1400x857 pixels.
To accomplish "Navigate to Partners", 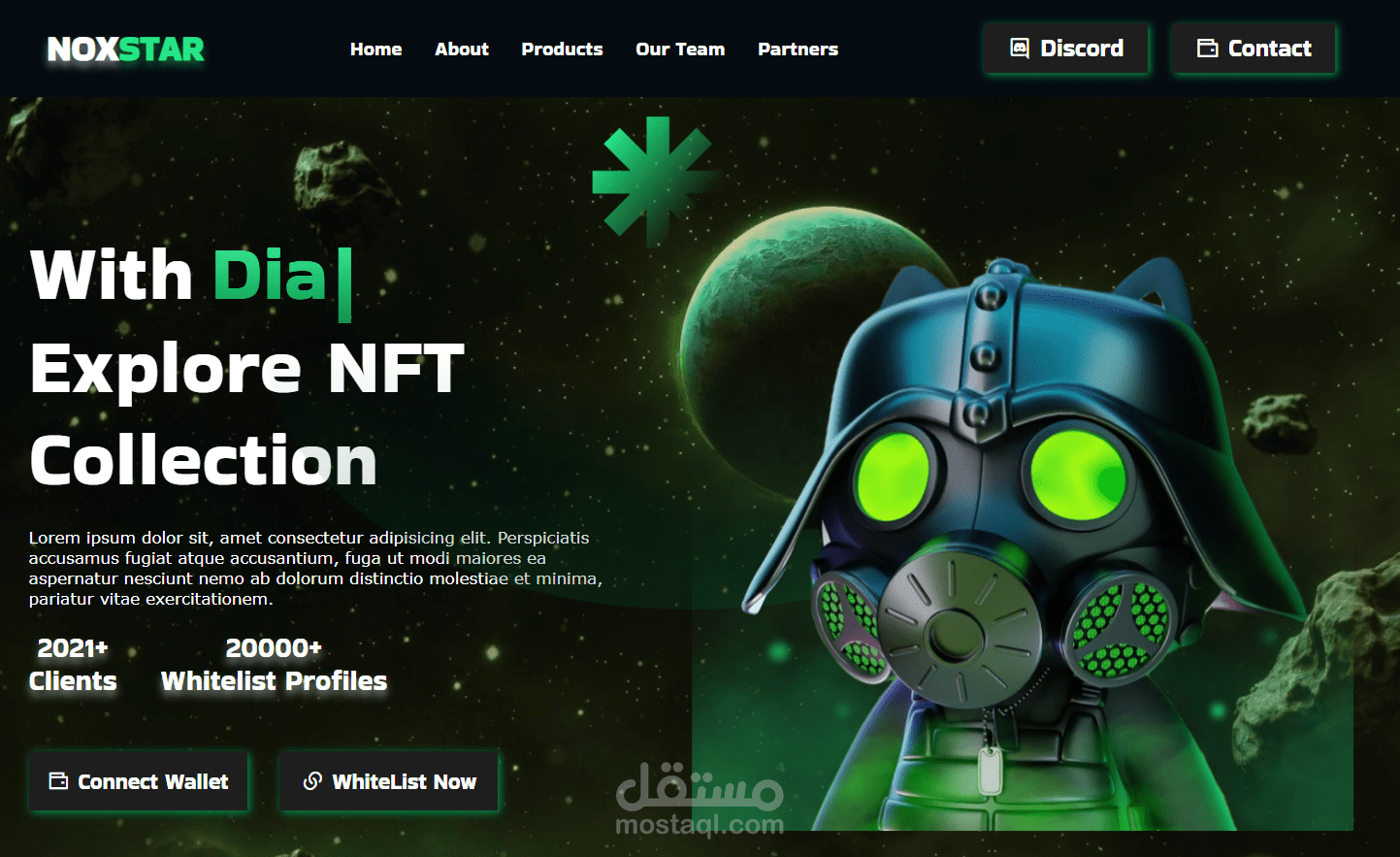I will coord(798,49).
